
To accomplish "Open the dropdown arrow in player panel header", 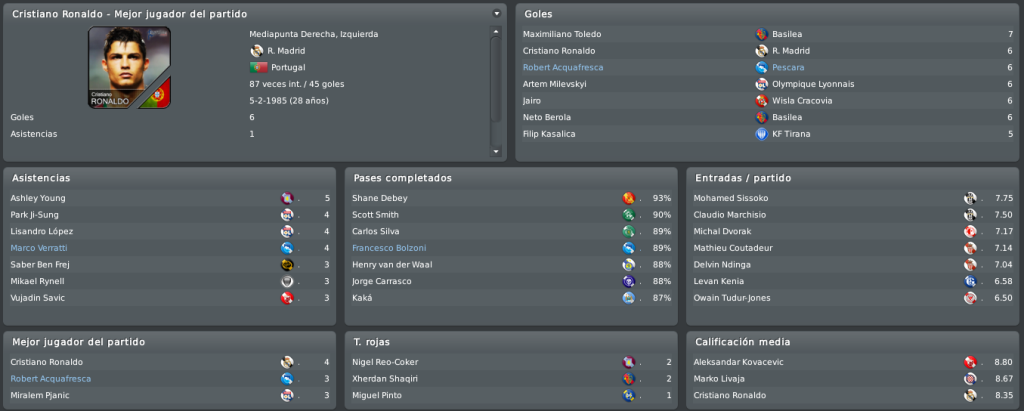I will pyautogui.click(x=496, y=13).
